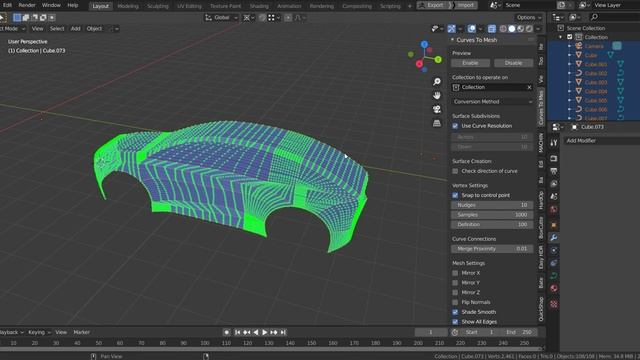Select rendered viewport shading

tap(529, 29)
